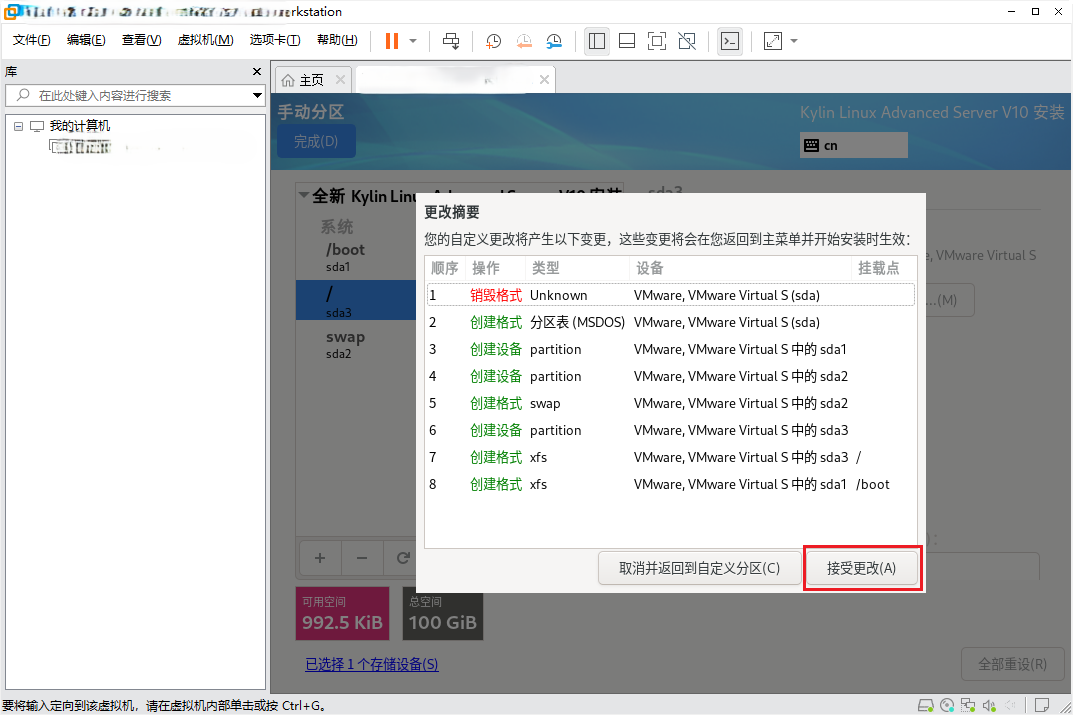Click the 操作 column header

click(495, 268)
